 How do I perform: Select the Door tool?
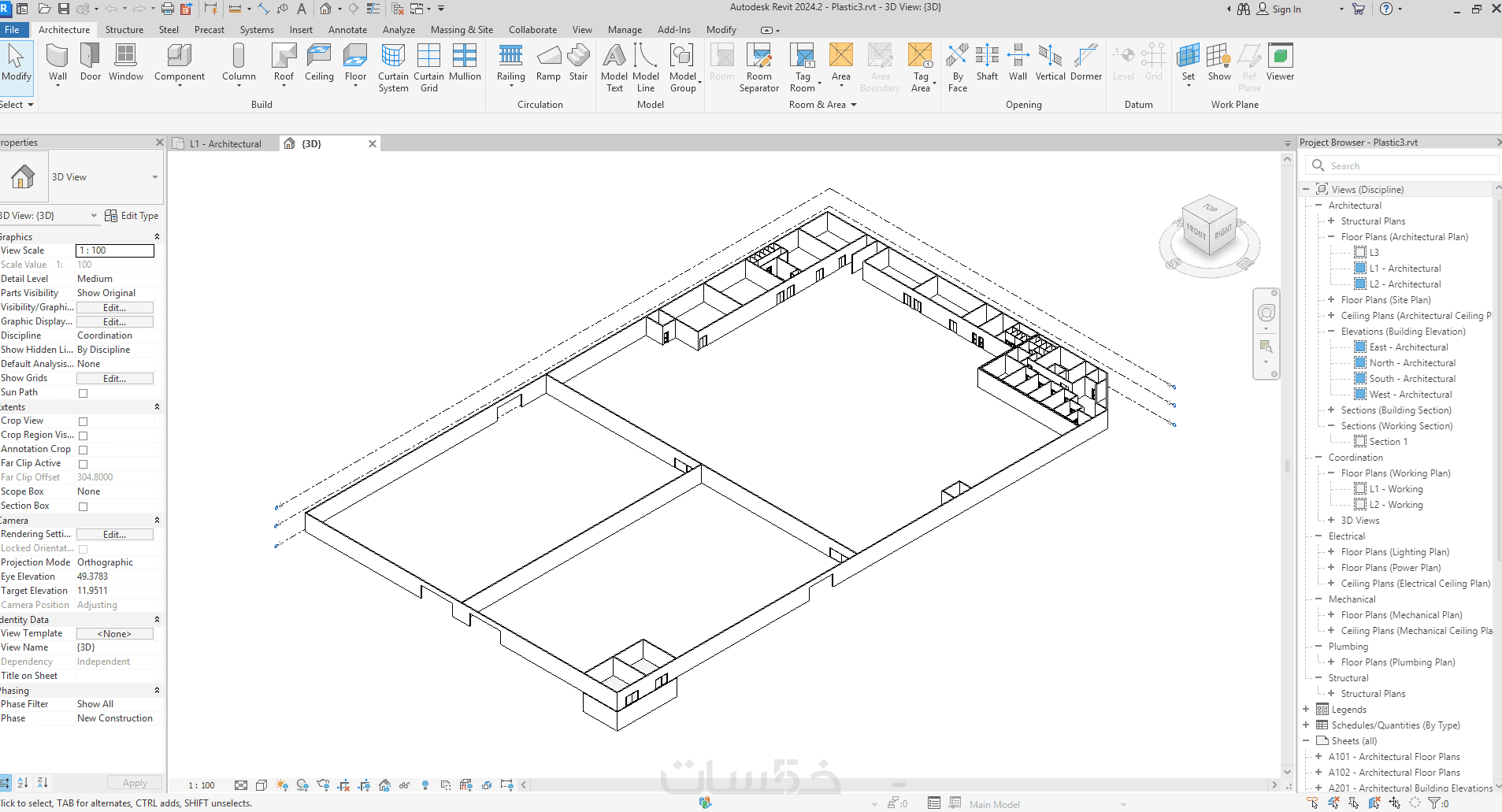click(91, 63)
